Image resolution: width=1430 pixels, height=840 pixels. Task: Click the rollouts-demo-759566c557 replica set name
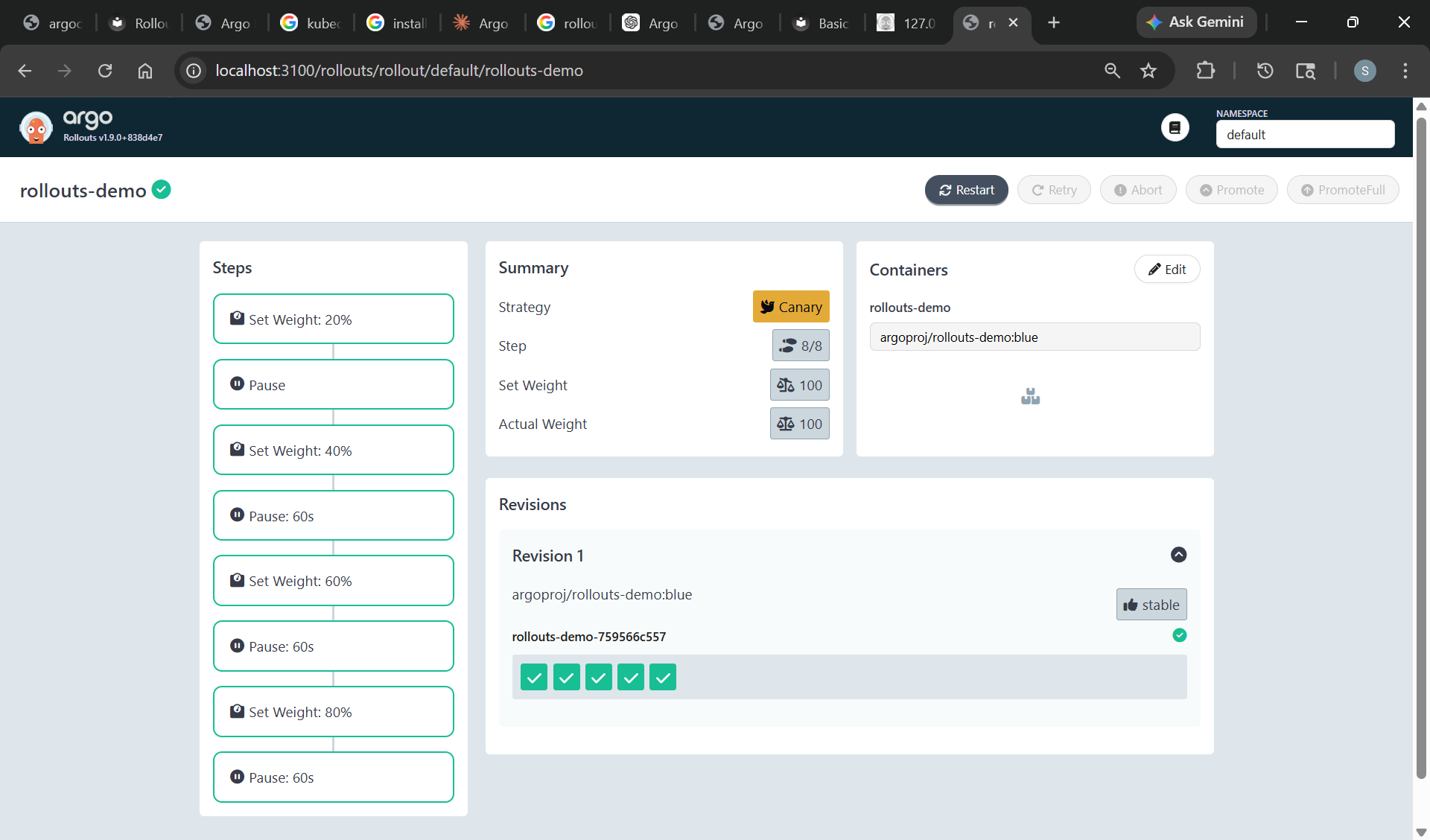point(589,637)
